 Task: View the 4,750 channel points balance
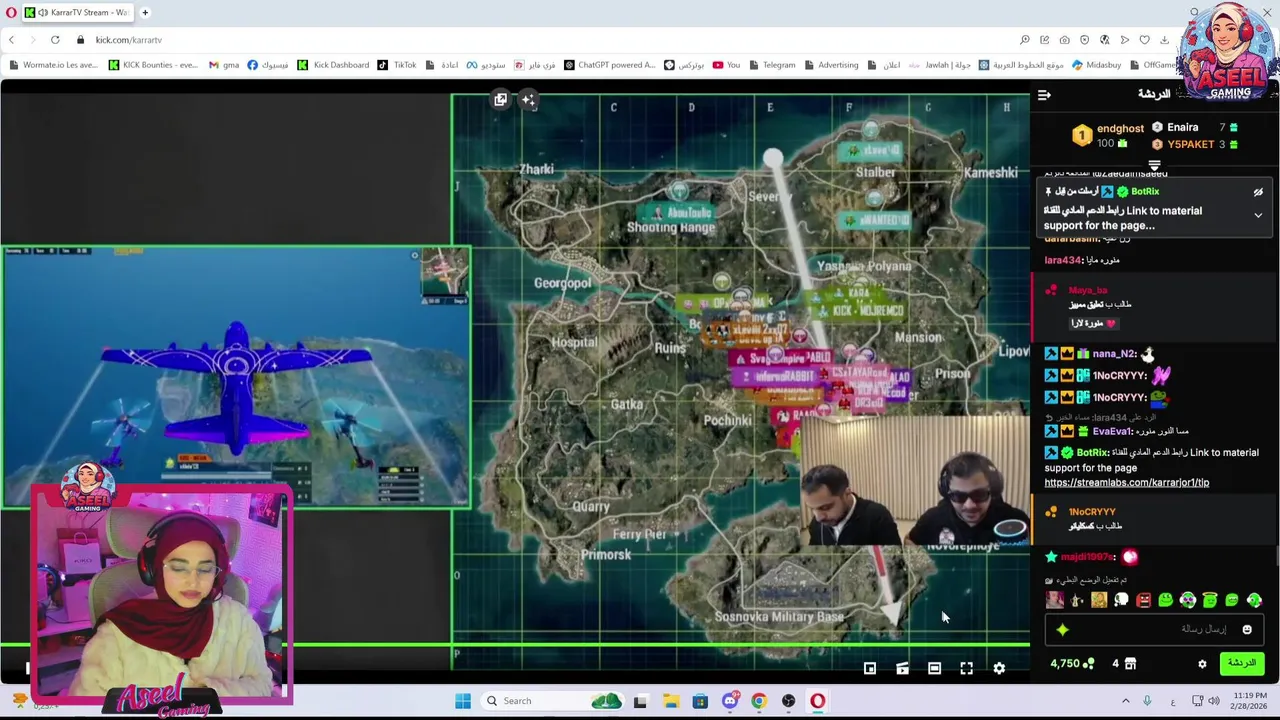[1072, 663]
